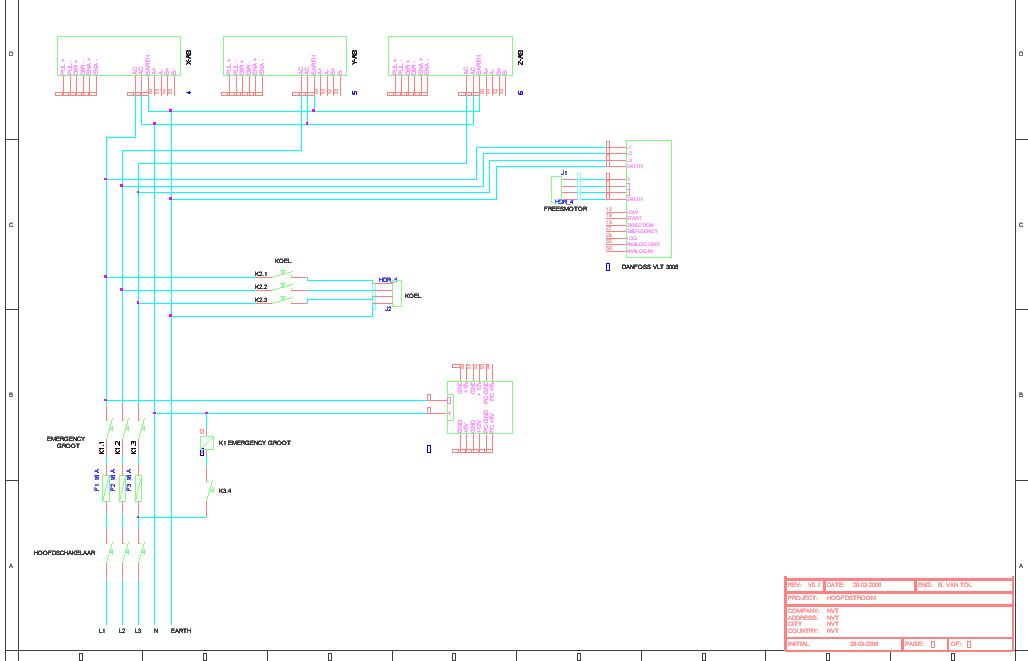Select the K1 EMERGENCY GROOT relay coil symbol
The width and height of the screenshot is (1028, 661).
click(x=207, y=442)
